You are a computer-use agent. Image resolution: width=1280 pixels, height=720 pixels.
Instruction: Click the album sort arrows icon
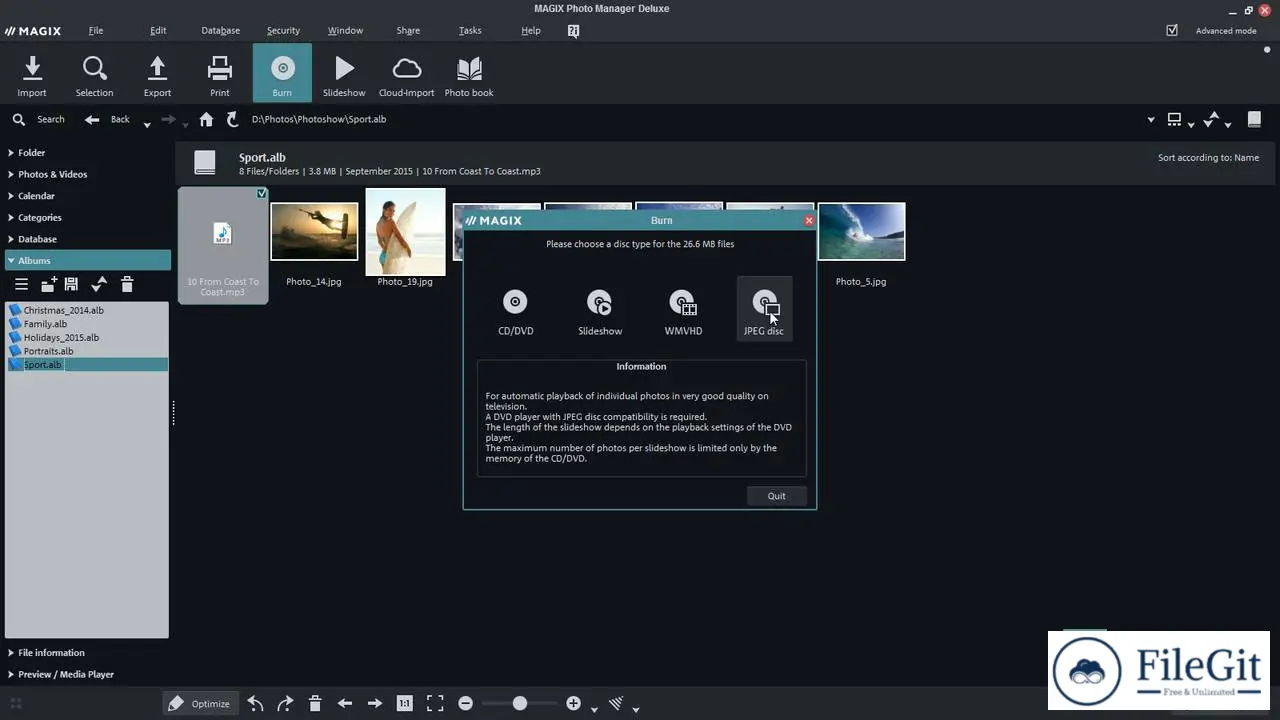99,285
